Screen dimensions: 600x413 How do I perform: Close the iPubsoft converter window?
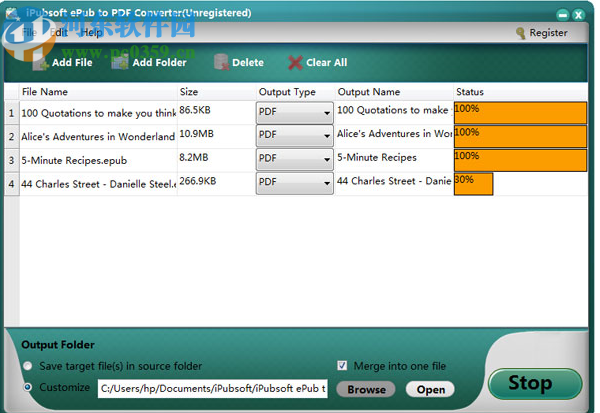click(578, 15)
